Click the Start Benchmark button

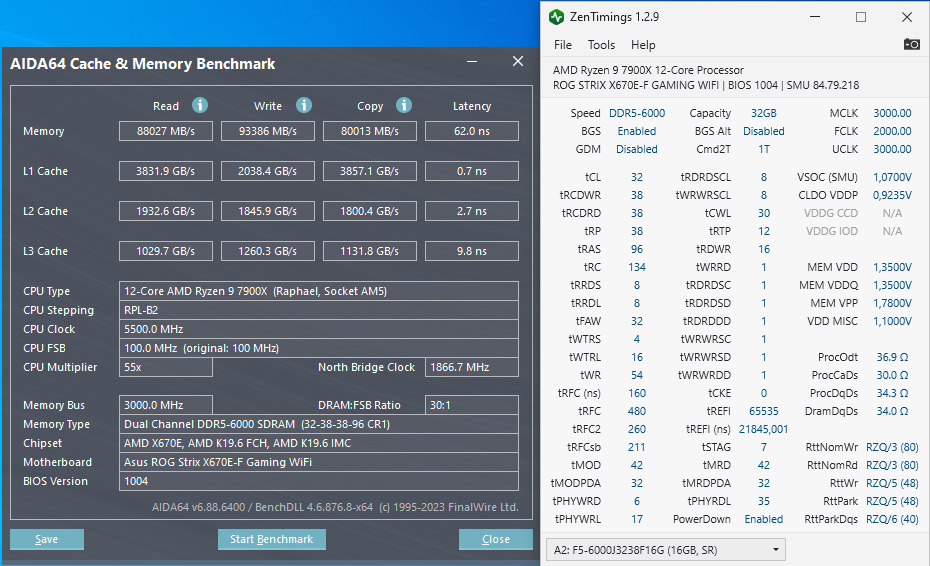click(272, 539)
